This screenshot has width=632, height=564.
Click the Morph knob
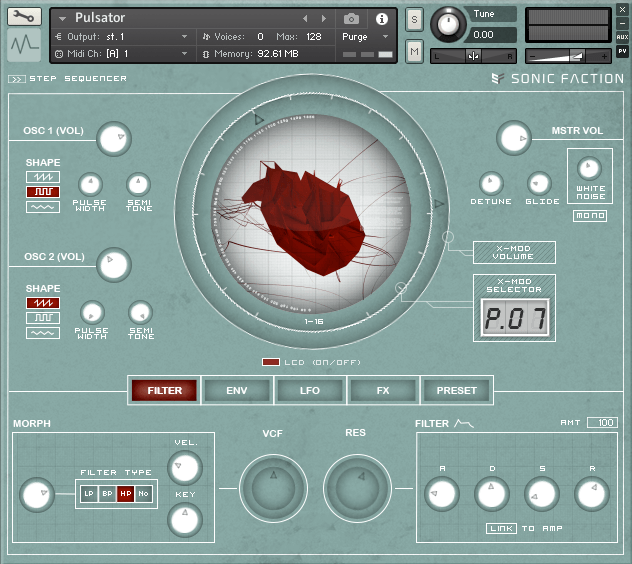37,495
